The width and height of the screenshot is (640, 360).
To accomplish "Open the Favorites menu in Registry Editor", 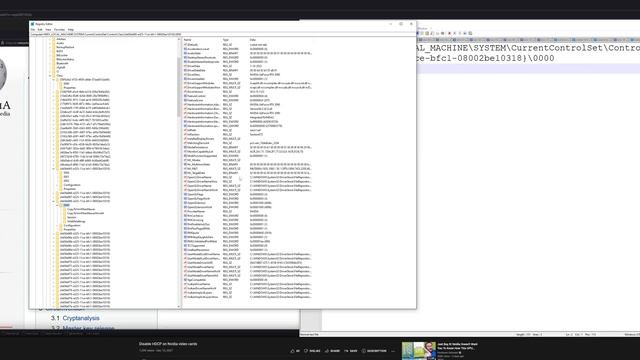I will [59, 30].
